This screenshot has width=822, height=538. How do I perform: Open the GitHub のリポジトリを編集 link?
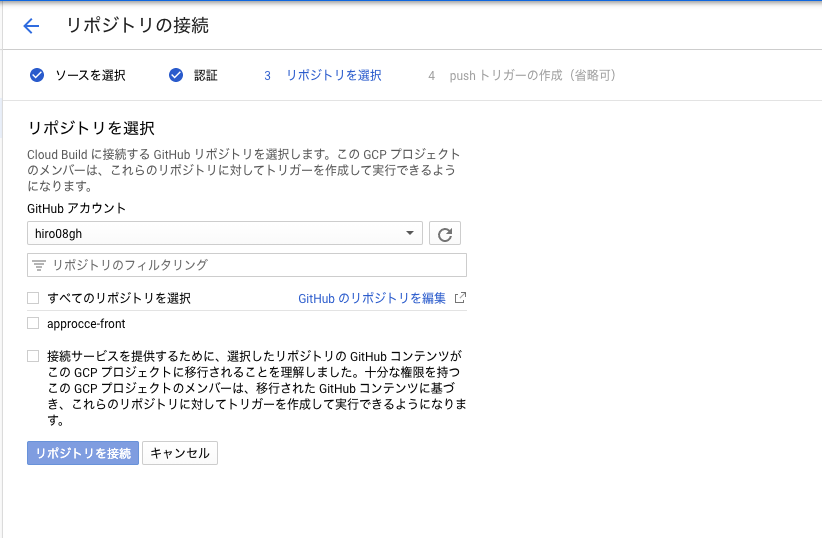coord(372,298)
